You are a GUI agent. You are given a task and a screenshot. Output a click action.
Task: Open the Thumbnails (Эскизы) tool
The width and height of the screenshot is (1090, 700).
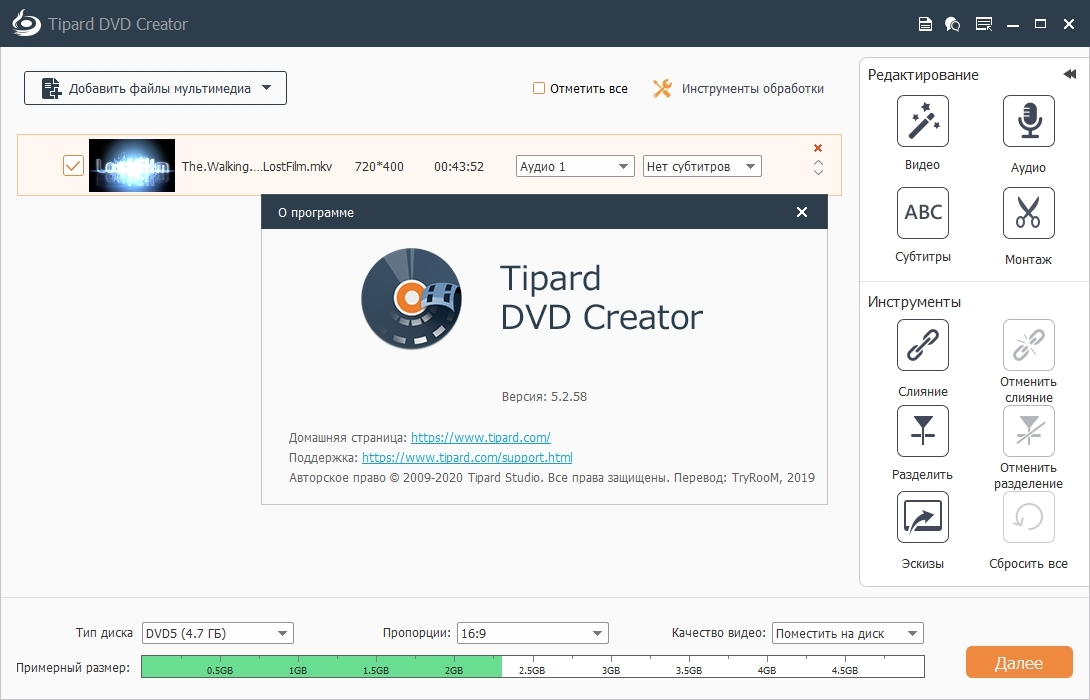(x=922, y=517)
